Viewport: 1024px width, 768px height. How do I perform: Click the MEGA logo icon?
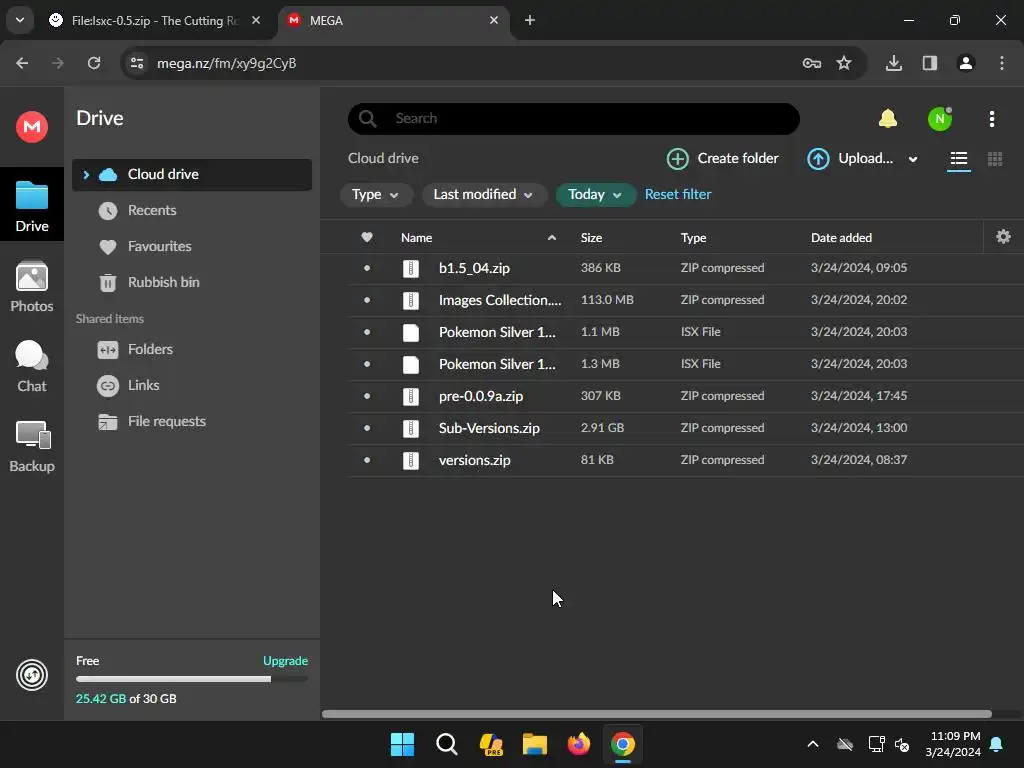tap(31, 126)
